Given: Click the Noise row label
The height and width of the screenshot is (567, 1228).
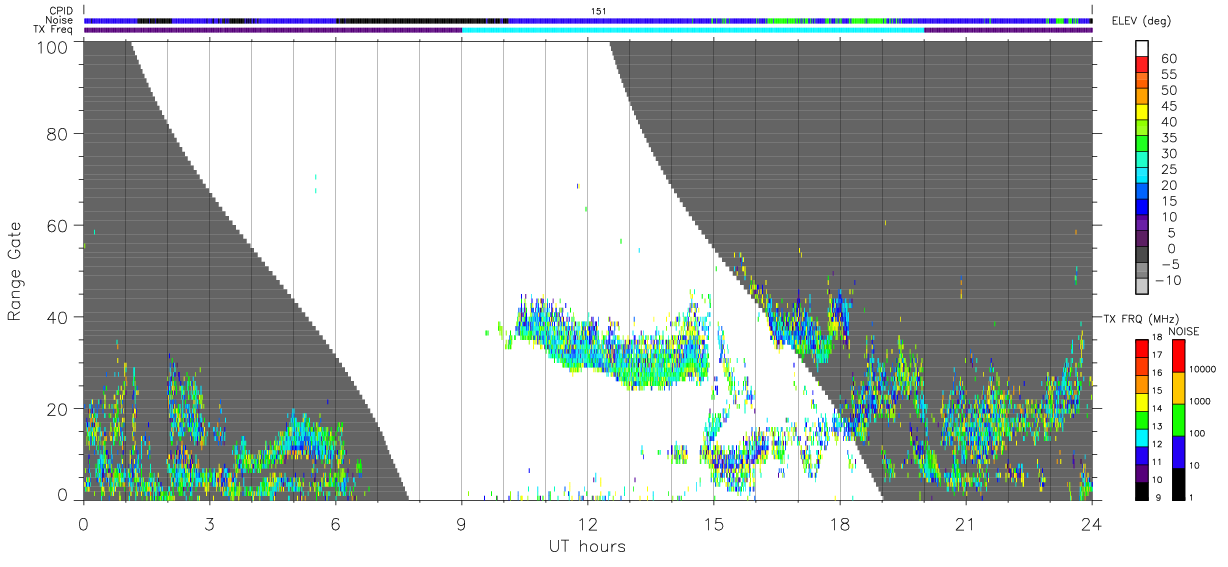Looking at the screenshot, I should pos(59,20).
